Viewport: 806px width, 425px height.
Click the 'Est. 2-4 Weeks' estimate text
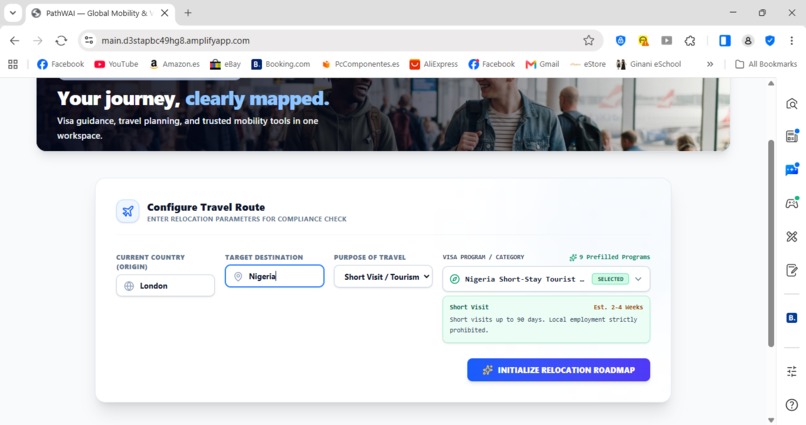[x=618, y=307]
